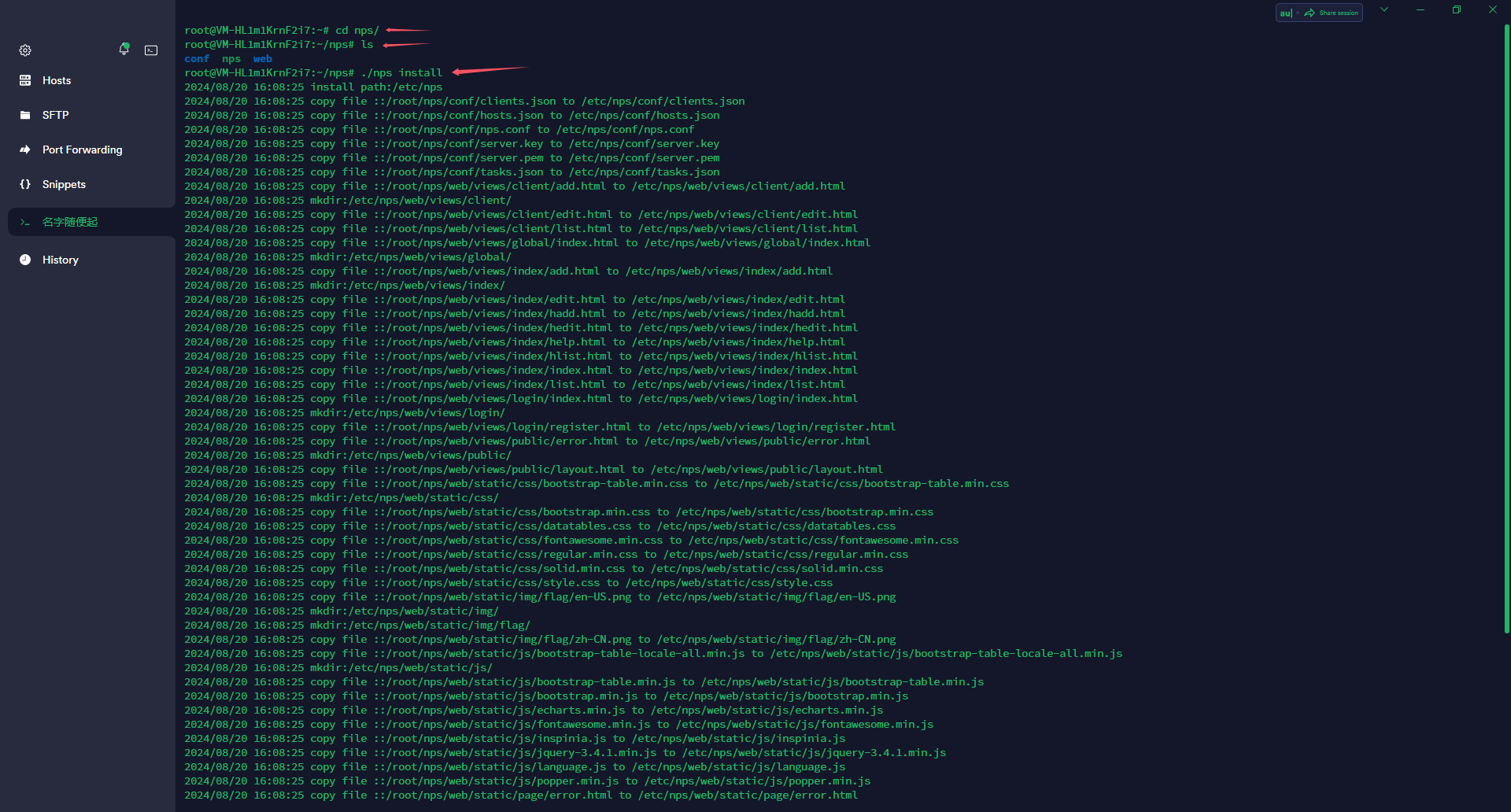Click the Hosts server icon
This screenshot has height=812, width=1511.
click(25, 80)
